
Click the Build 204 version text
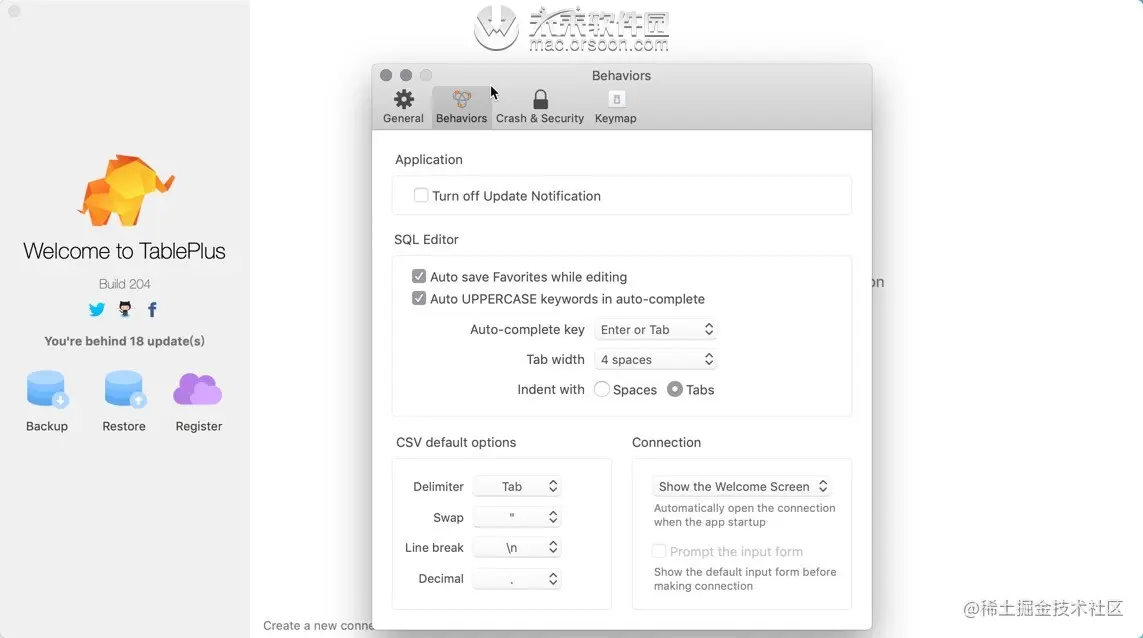pyautogui.click(x=125, y=284)
